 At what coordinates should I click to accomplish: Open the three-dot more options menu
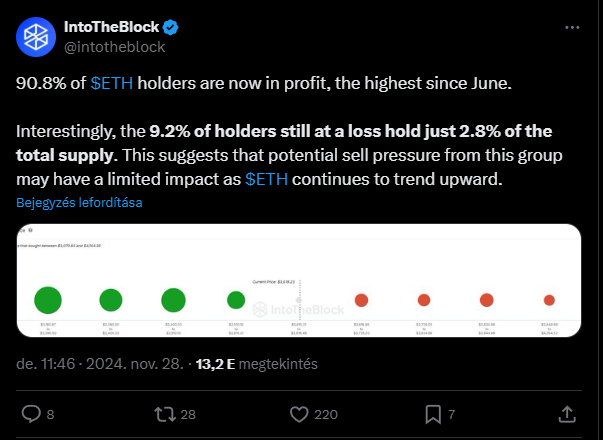click(x=572, y=27)
